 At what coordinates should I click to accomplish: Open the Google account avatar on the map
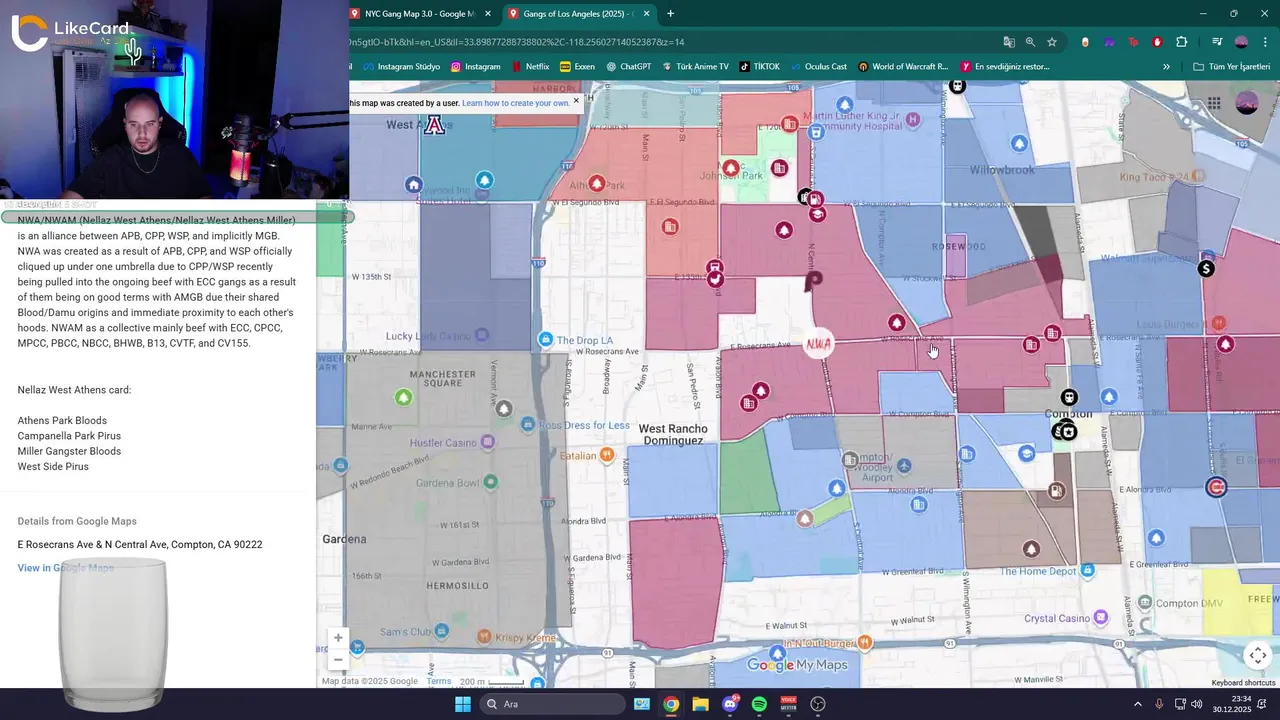1247,103
